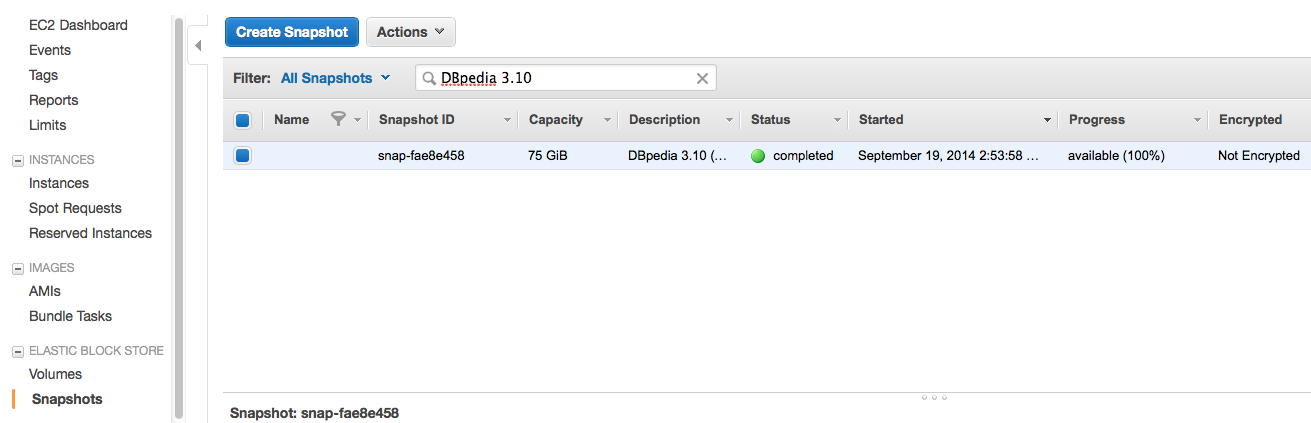Click the green completed status indicator
The width and height of the screenshot is (1311, 423).
click(x=758, y=156)
